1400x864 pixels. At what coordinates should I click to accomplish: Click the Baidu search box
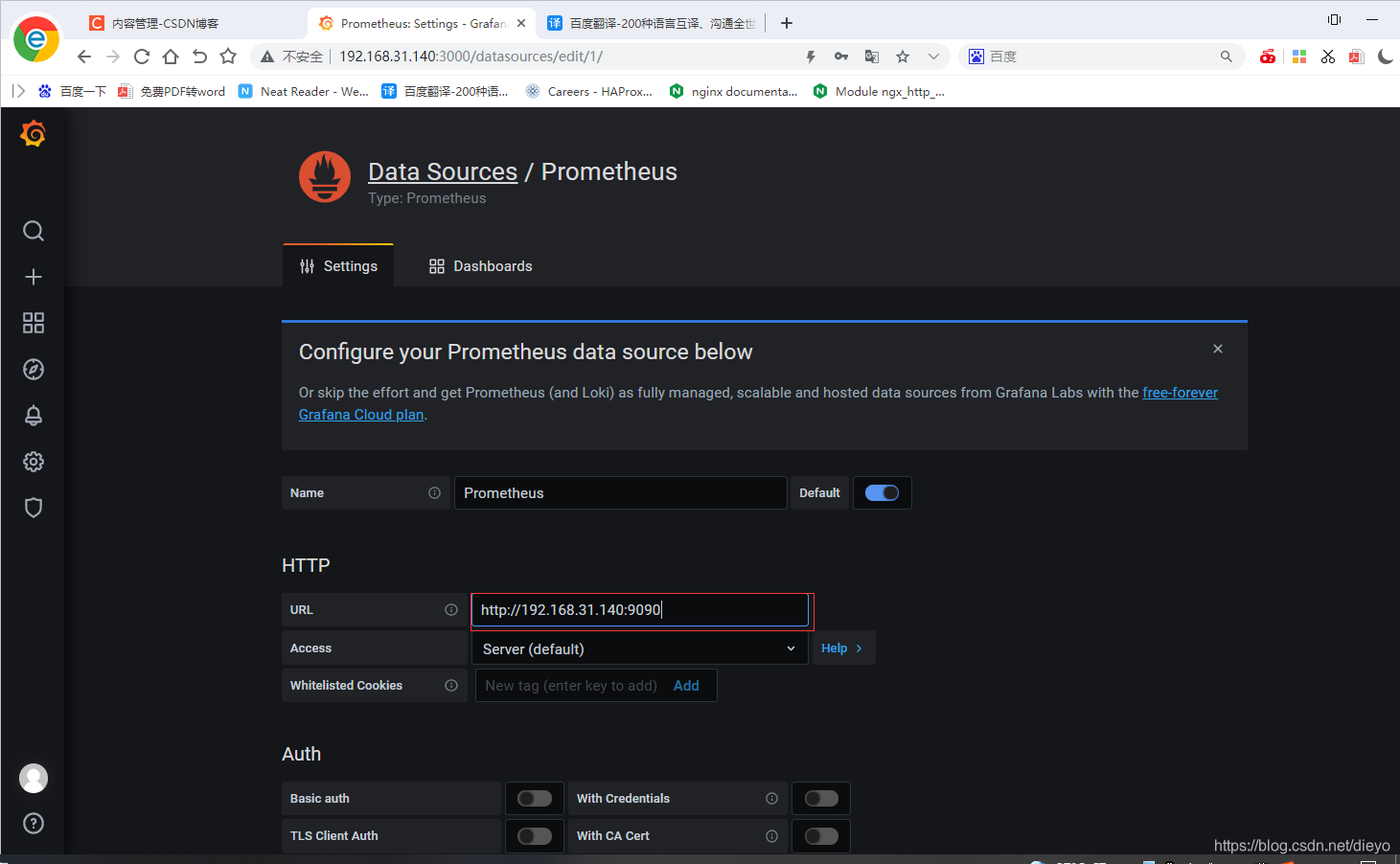(x=1102, y=57)
